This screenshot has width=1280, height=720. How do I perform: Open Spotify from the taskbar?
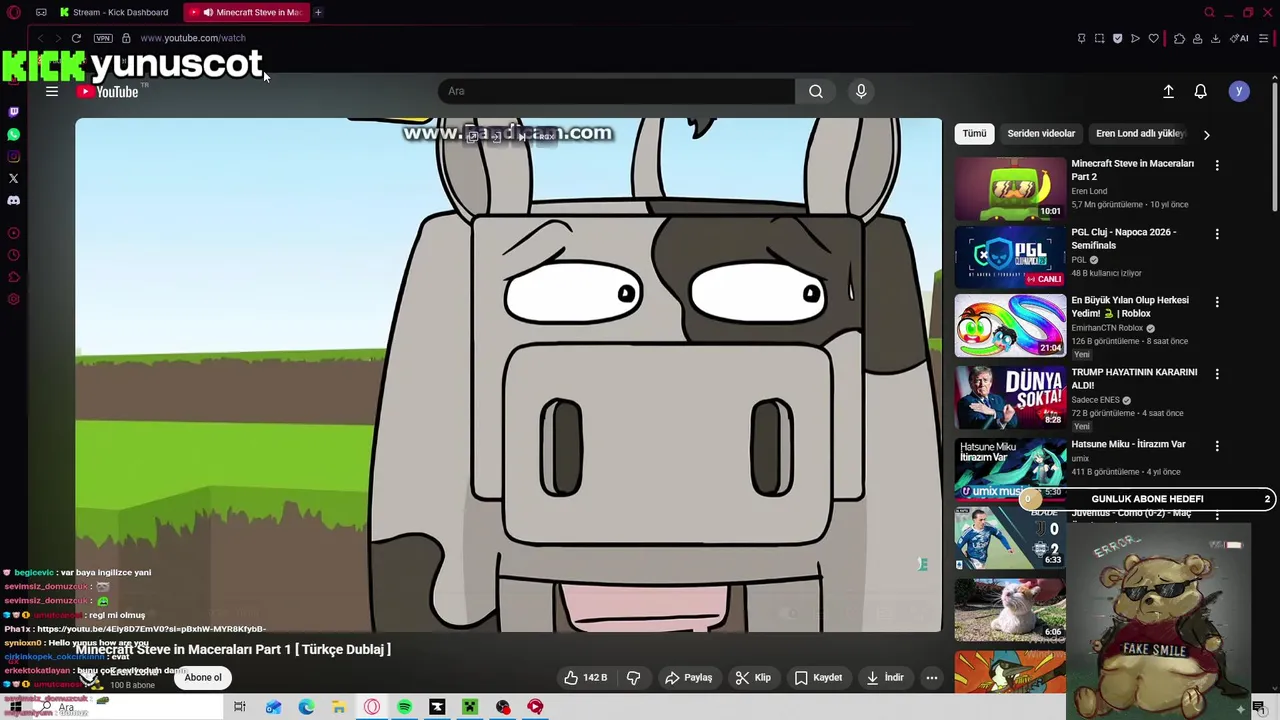pyautogui.click(x=404, y=707)
